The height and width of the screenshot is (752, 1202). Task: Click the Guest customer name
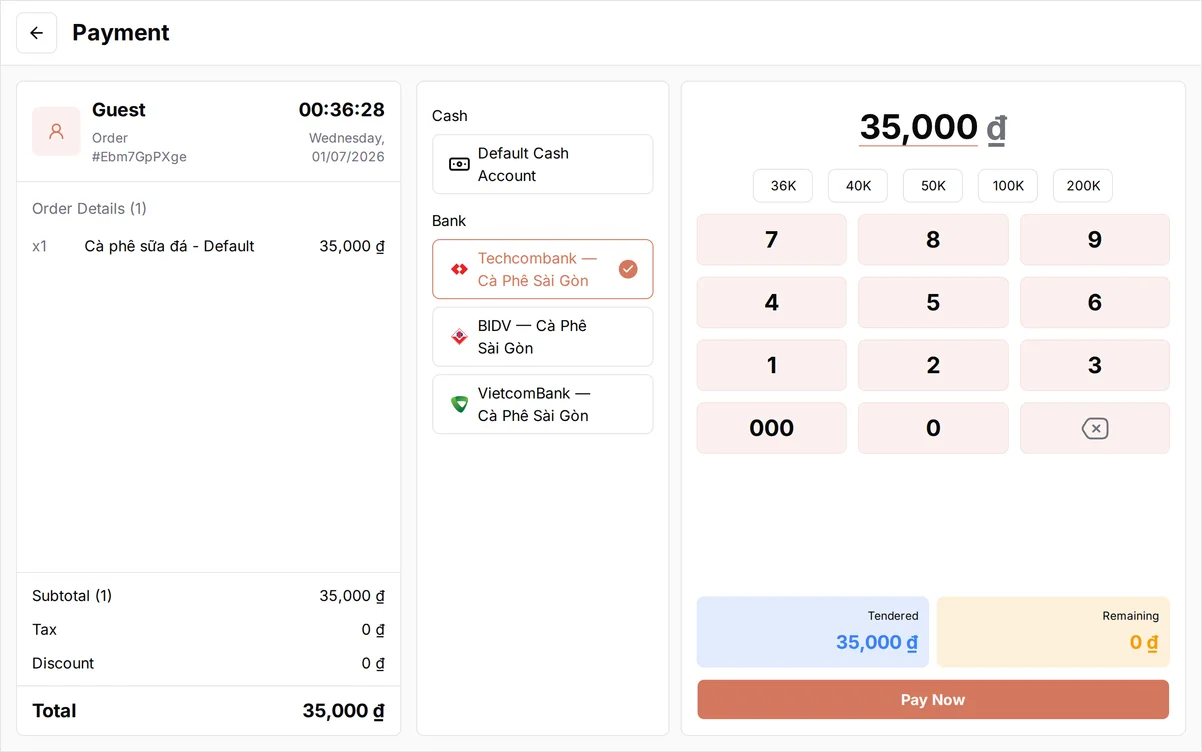coord(119,110)
